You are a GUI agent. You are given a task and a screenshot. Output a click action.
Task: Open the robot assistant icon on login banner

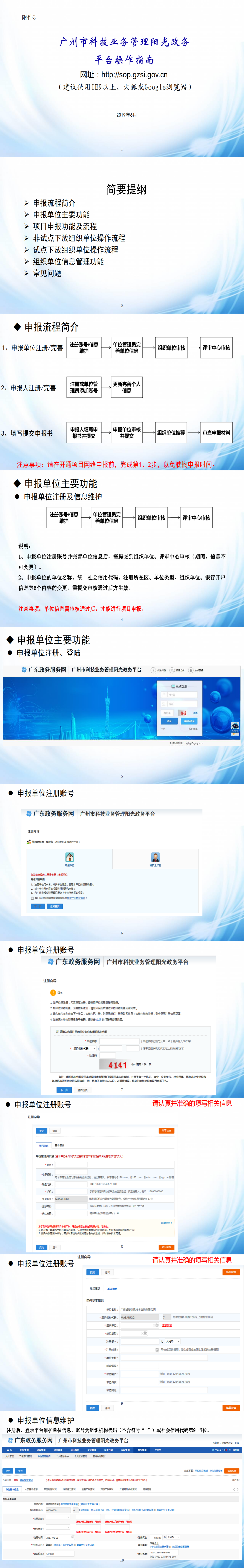(x=235, y=728)
